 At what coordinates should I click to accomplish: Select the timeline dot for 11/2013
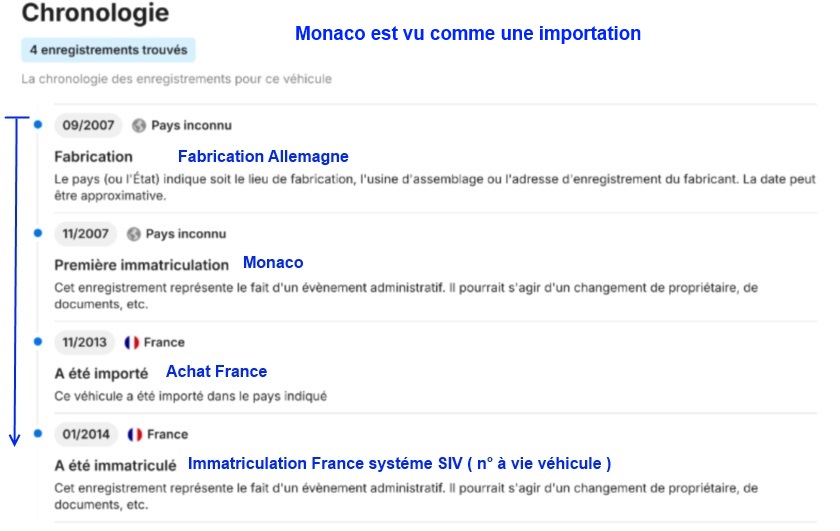[38, 341]
